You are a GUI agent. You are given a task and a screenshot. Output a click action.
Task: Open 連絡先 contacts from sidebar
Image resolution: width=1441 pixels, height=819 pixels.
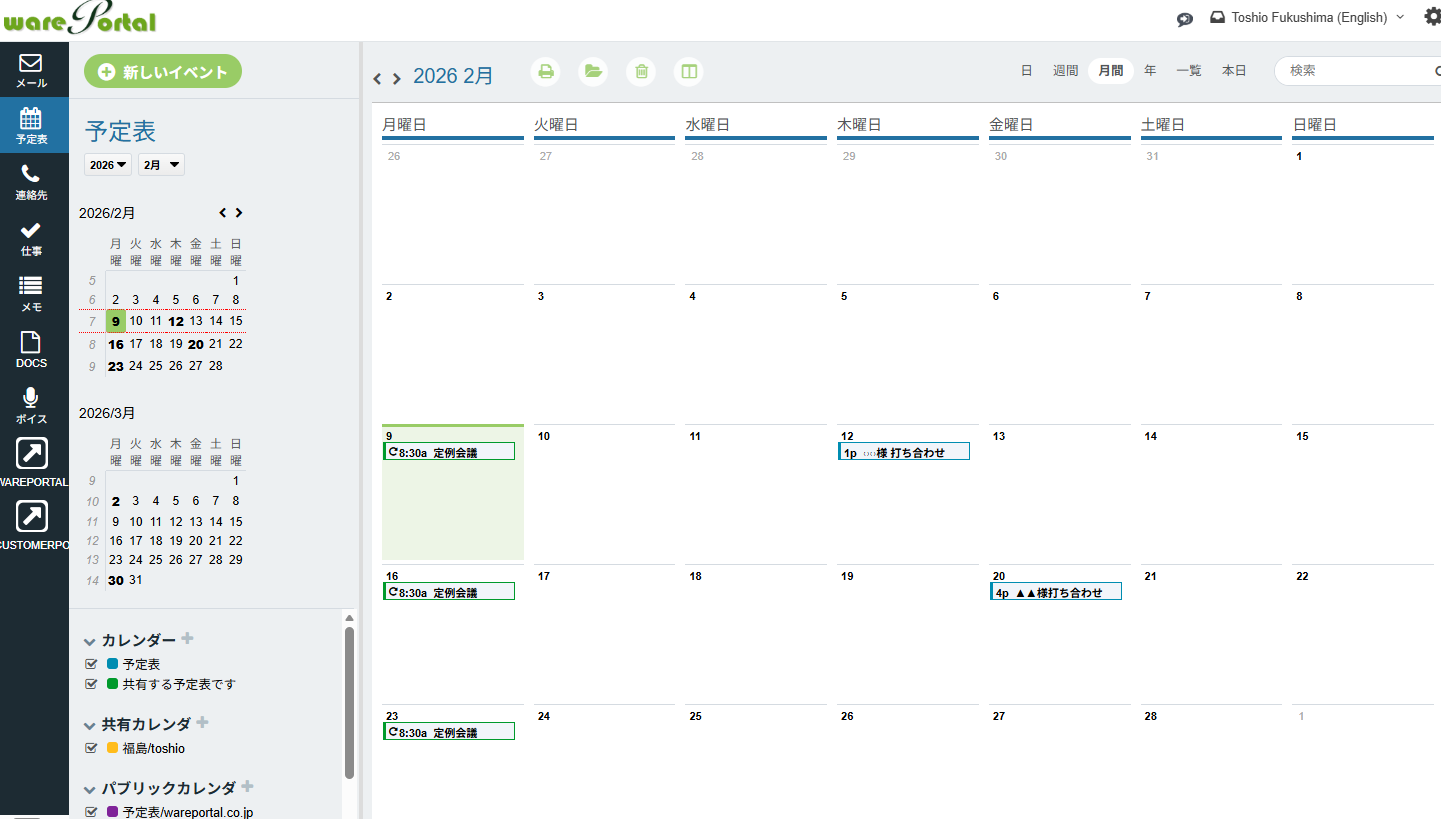click(x=31, y=182)
